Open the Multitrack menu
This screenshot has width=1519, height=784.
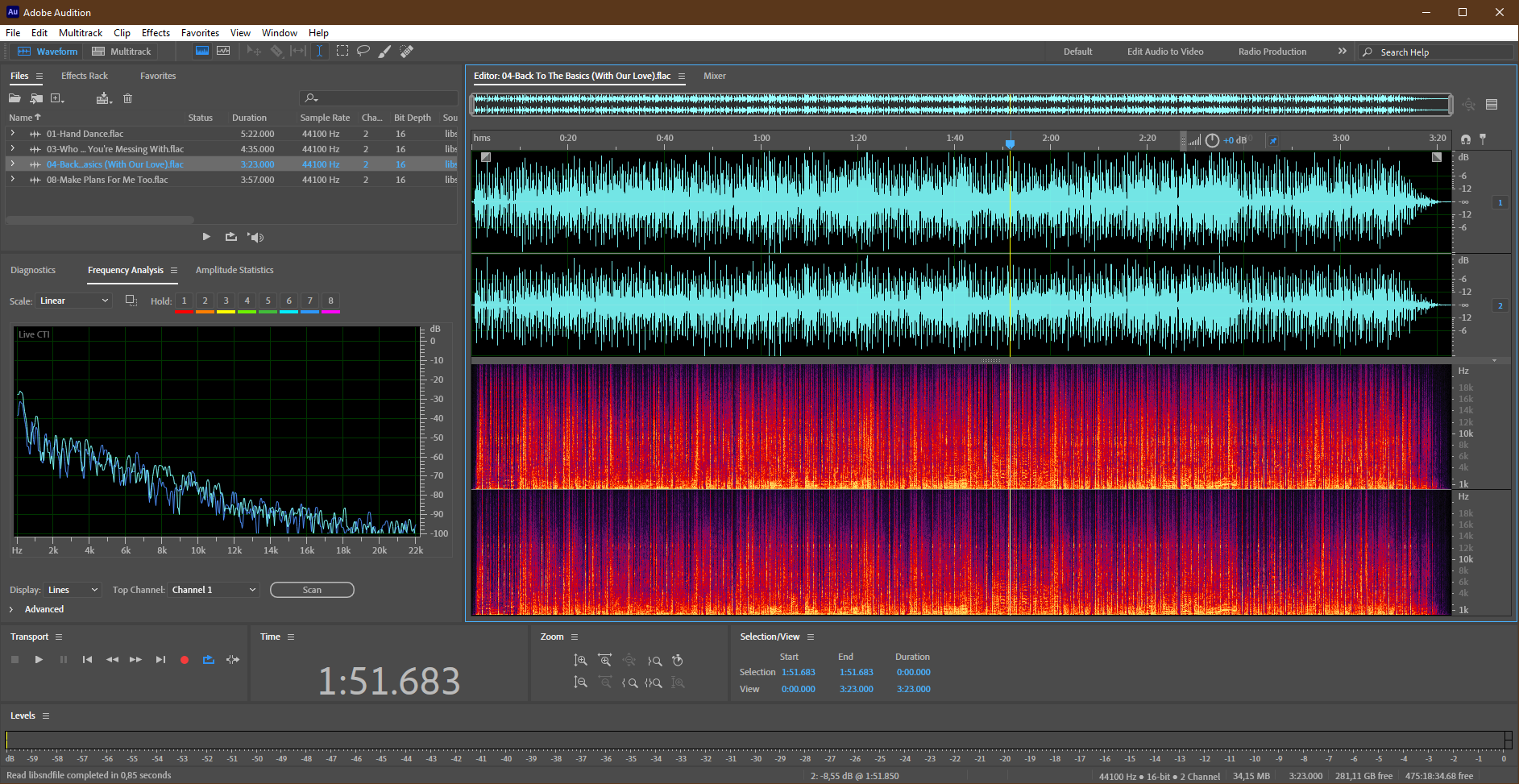[x=81, y=33]
